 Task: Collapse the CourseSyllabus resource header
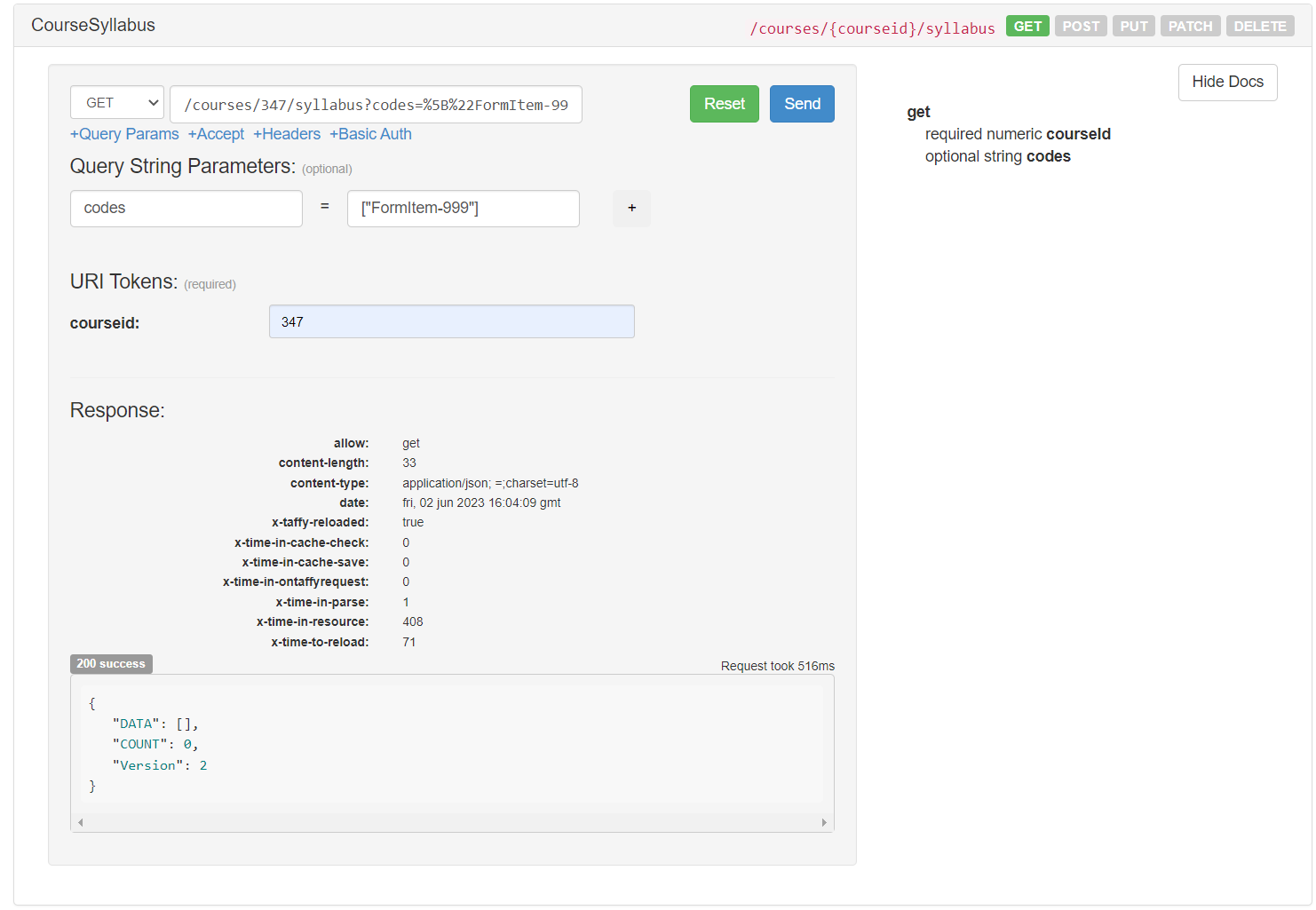[93, 26]
